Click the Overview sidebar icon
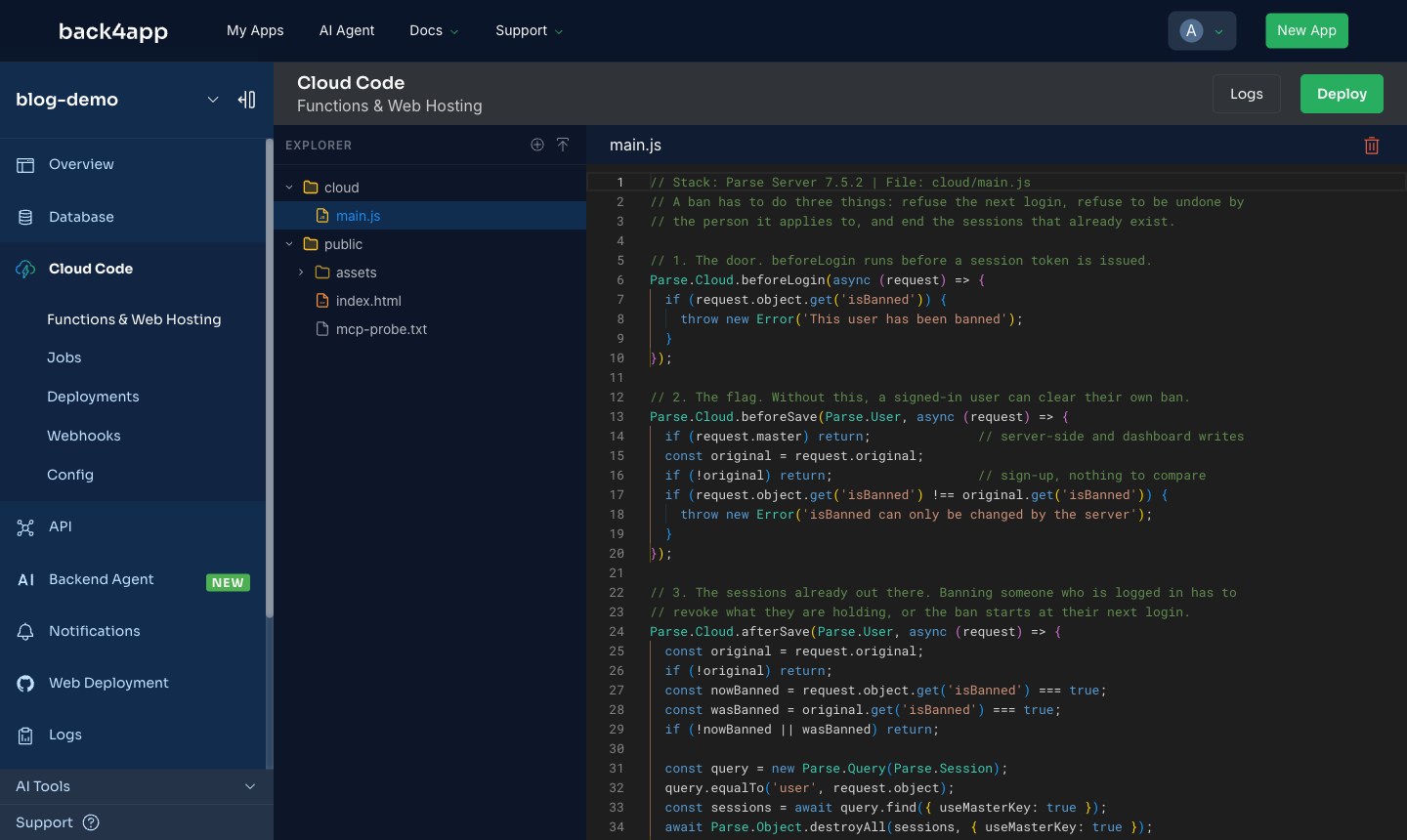 coord(25,165)
